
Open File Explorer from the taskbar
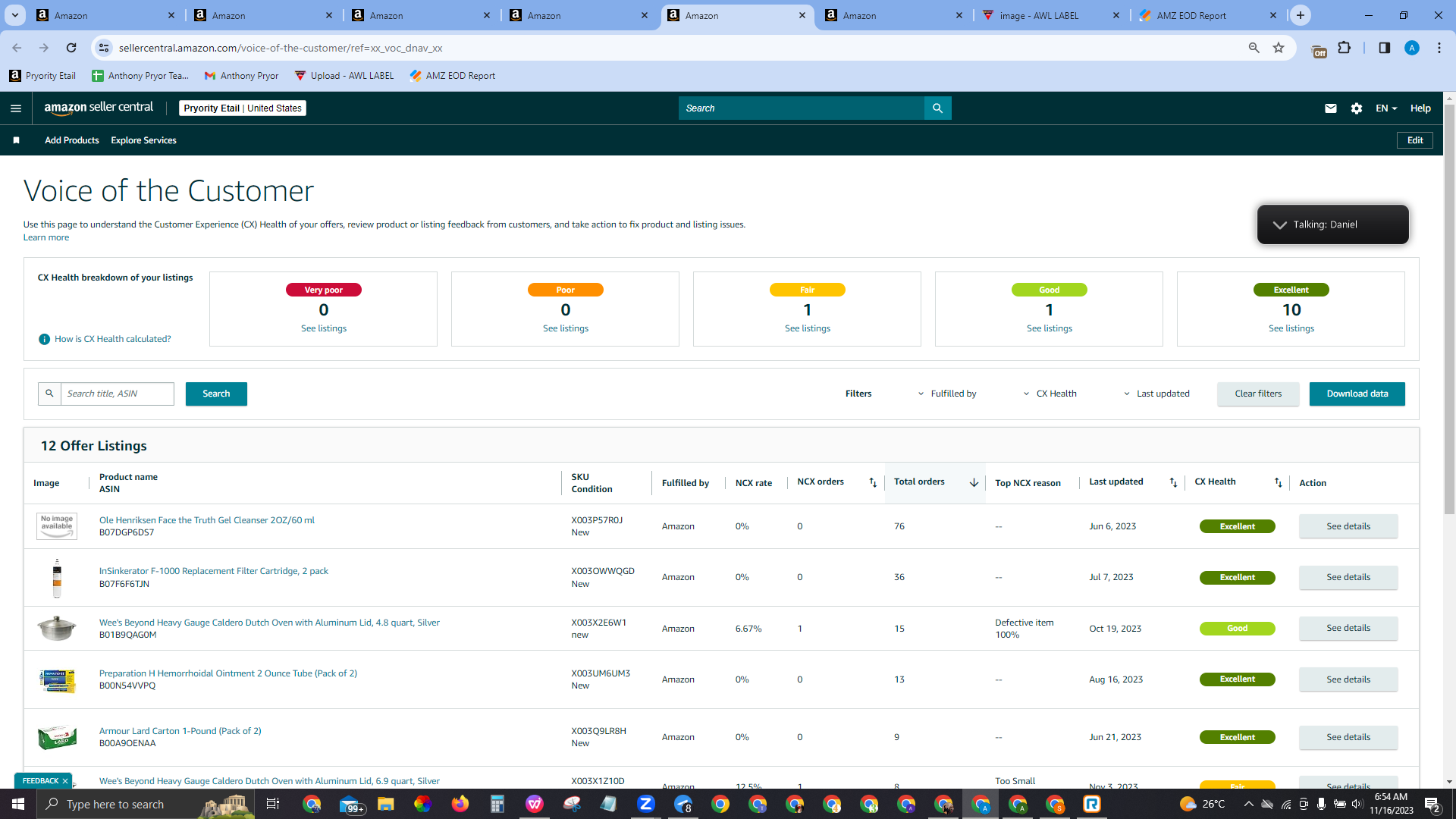coord(386,804)
